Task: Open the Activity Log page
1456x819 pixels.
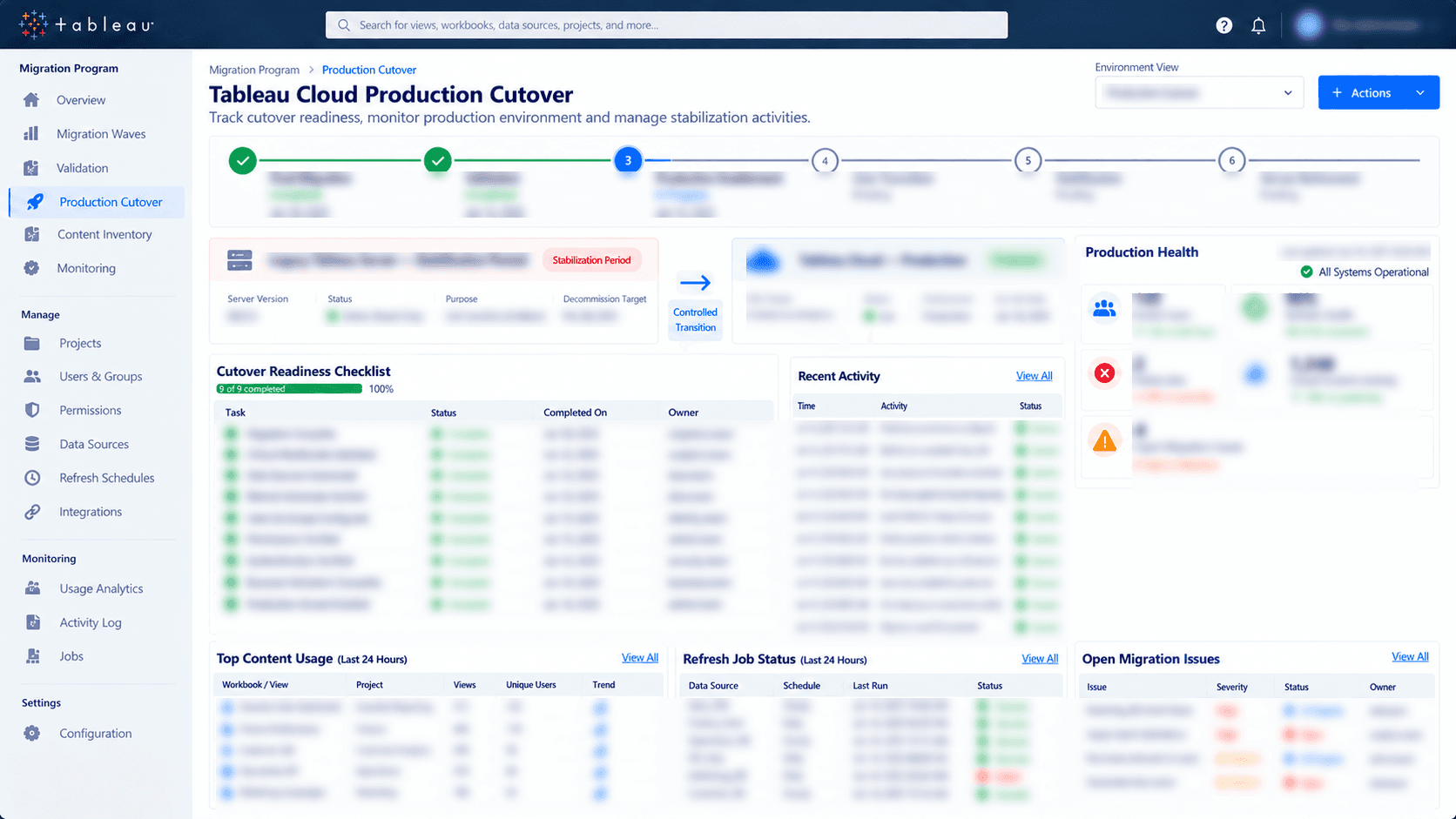Action: click(x=91, y=622)
